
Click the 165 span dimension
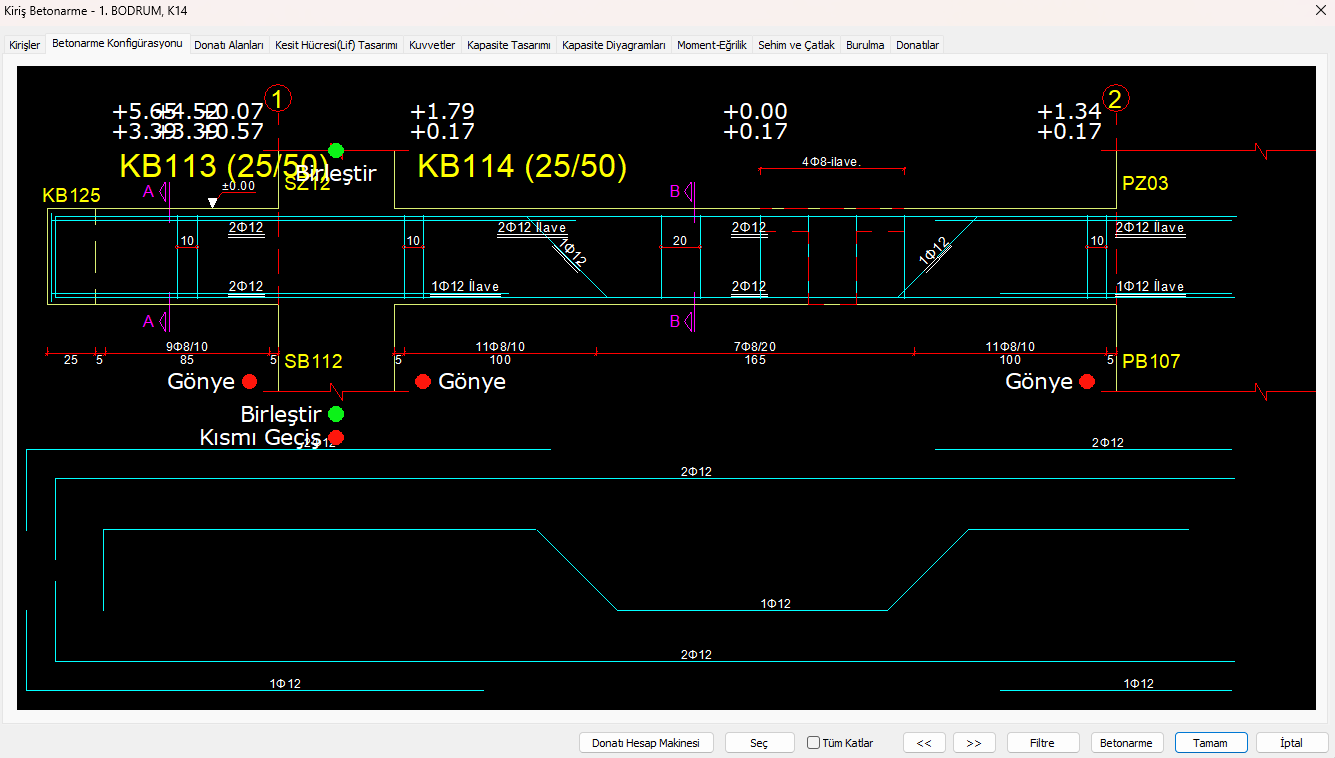tap(755, 360)
